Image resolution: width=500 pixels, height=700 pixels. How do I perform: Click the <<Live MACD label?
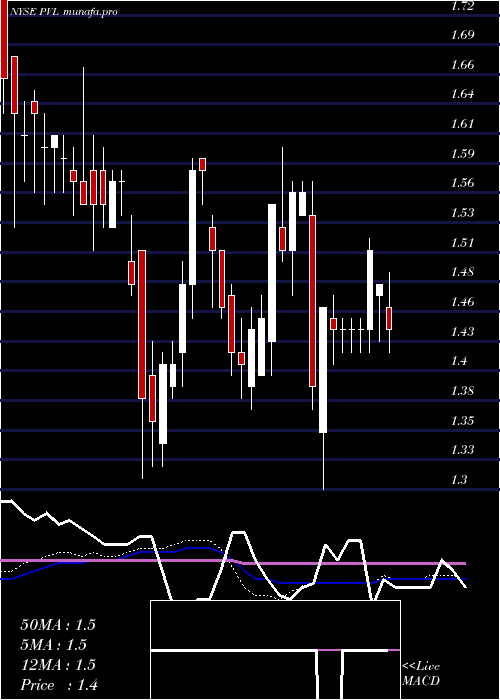pos(421,674)
